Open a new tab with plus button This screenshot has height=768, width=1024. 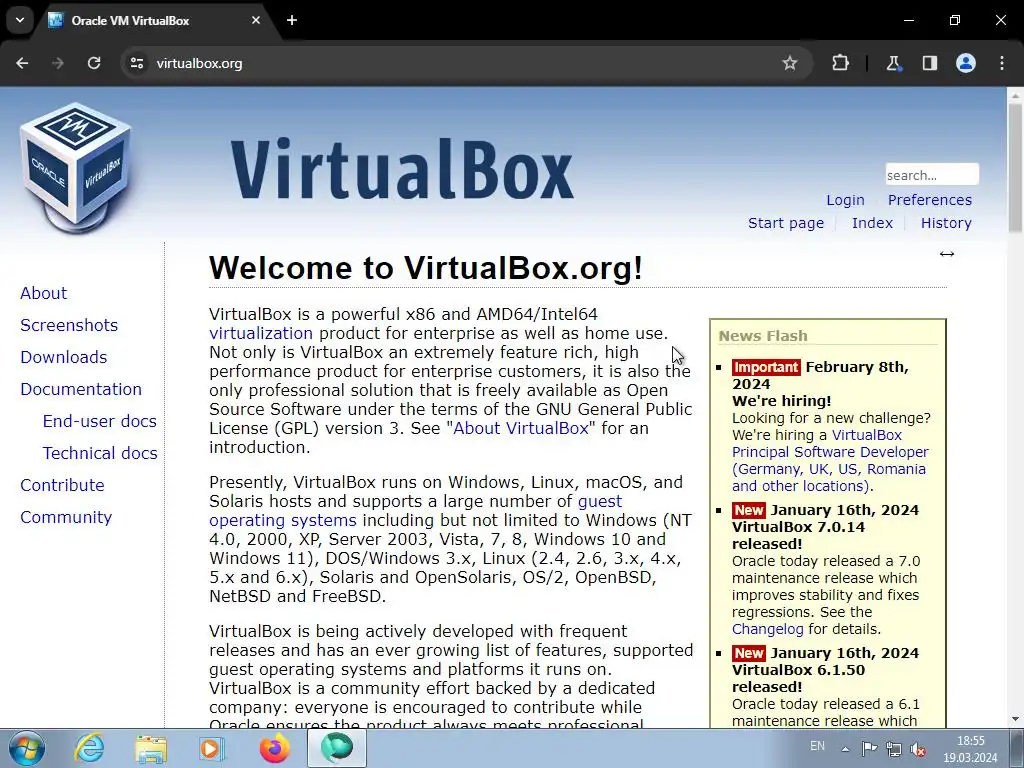pyautogui.click(x=292, y=20)
